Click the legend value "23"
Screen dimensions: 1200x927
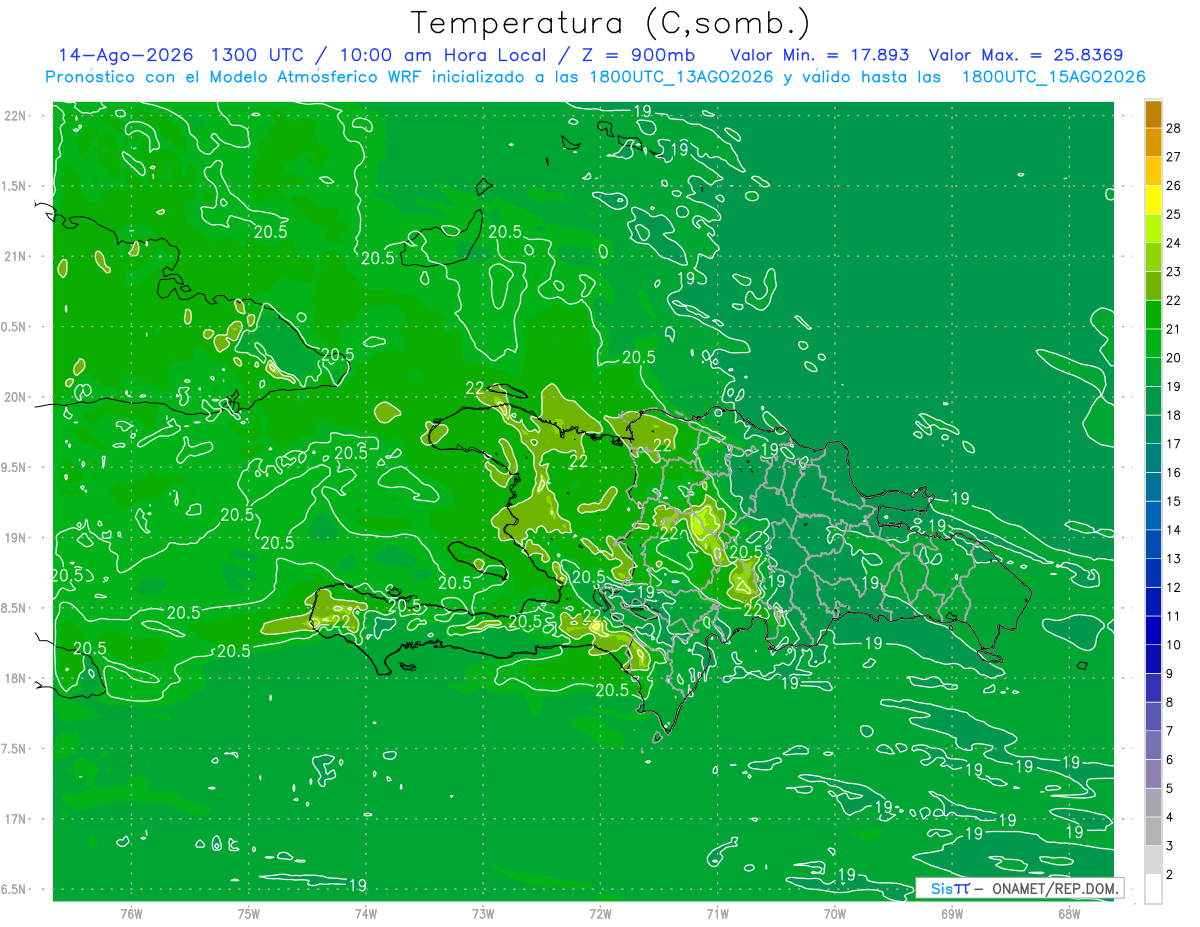tap(1174, 271)
